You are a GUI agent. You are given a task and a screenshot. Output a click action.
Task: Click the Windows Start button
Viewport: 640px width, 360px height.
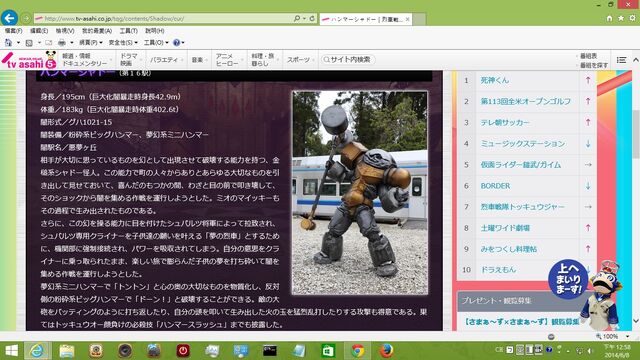click(x=11, y=351)
